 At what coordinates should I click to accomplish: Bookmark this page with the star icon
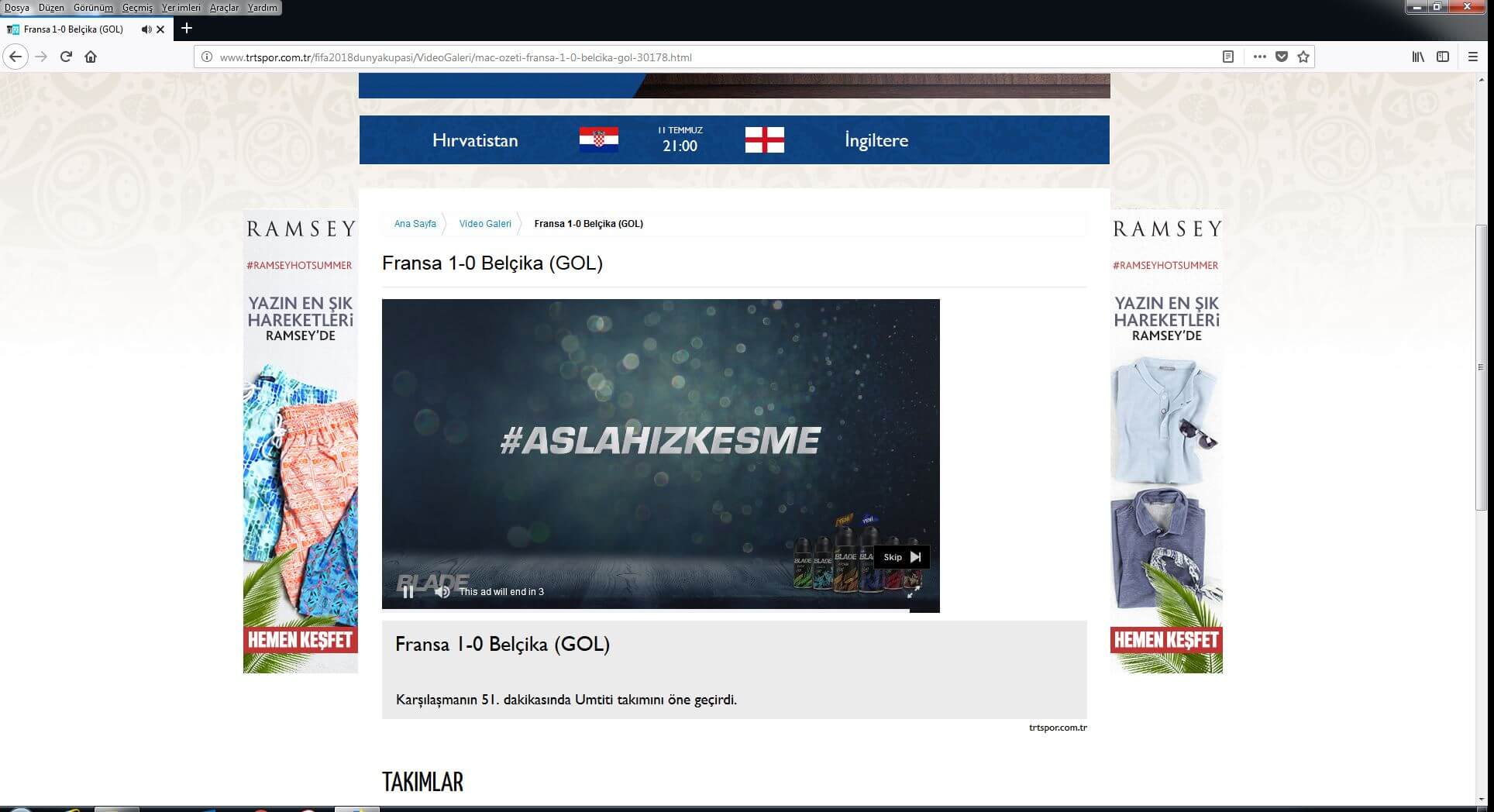tap(1303, 57)
